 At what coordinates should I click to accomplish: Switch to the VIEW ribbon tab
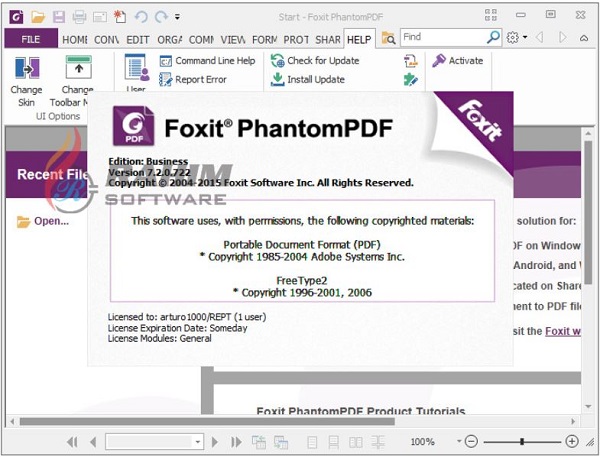tap(233, 39)
